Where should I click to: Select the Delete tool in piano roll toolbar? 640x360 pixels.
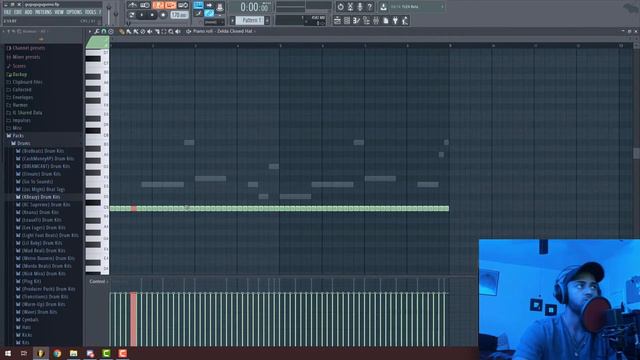coord(143,31)
